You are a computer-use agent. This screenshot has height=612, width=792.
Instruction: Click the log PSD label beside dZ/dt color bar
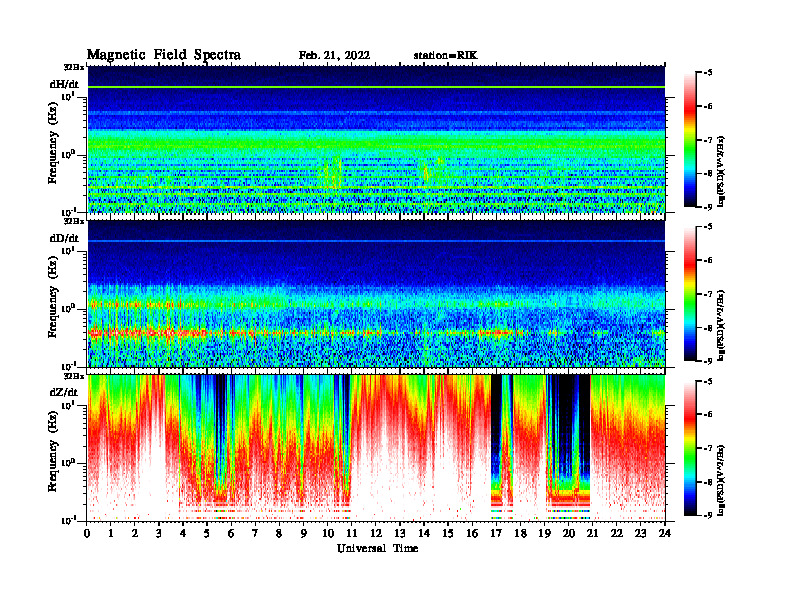[722, 479]
